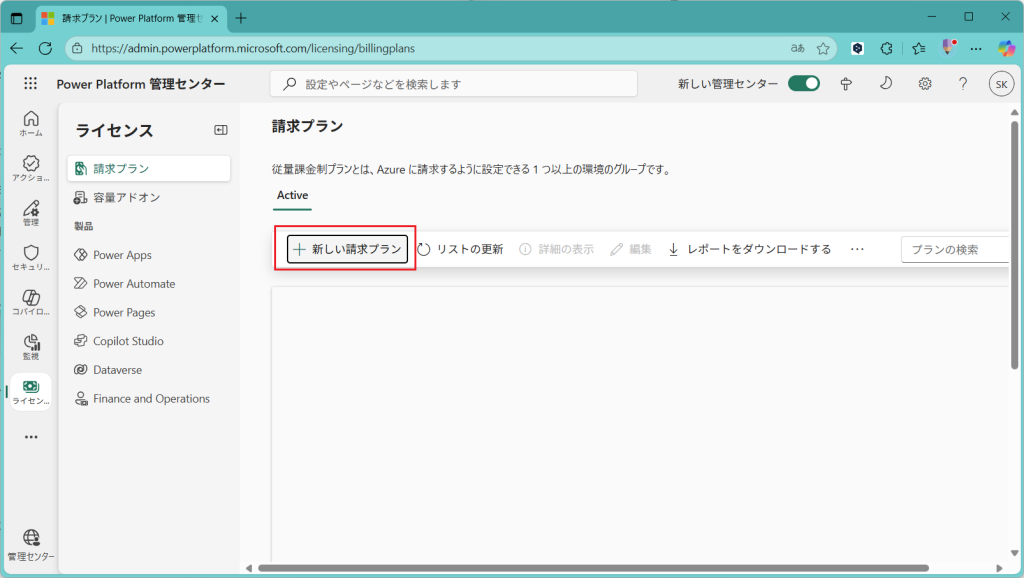Click the browser address bar URL
This screenshot has width=1024, height=578.
(x=253, y=48)
